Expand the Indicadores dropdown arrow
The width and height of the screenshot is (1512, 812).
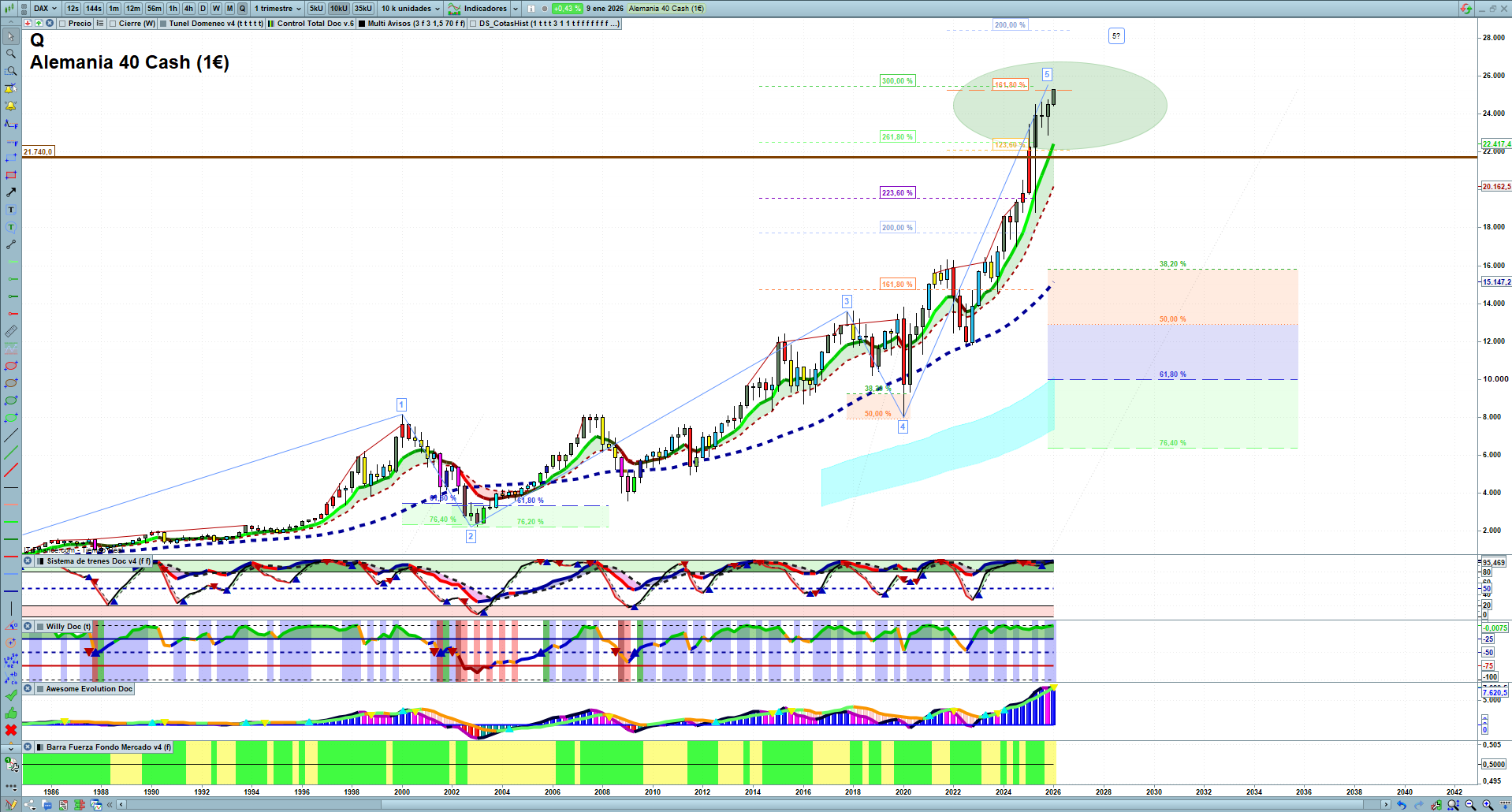click(x=516, y=9)
